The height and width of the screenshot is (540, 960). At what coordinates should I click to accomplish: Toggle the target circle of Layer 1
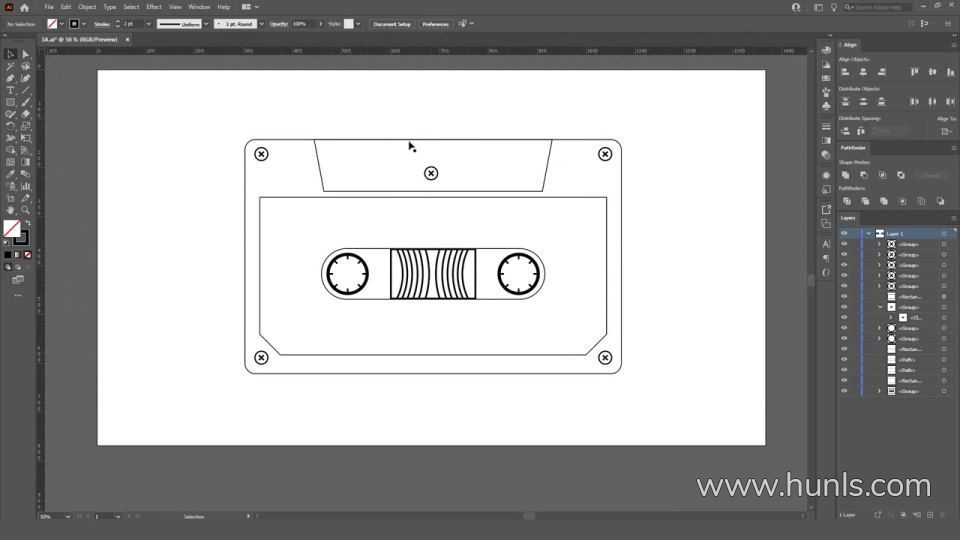944,234
